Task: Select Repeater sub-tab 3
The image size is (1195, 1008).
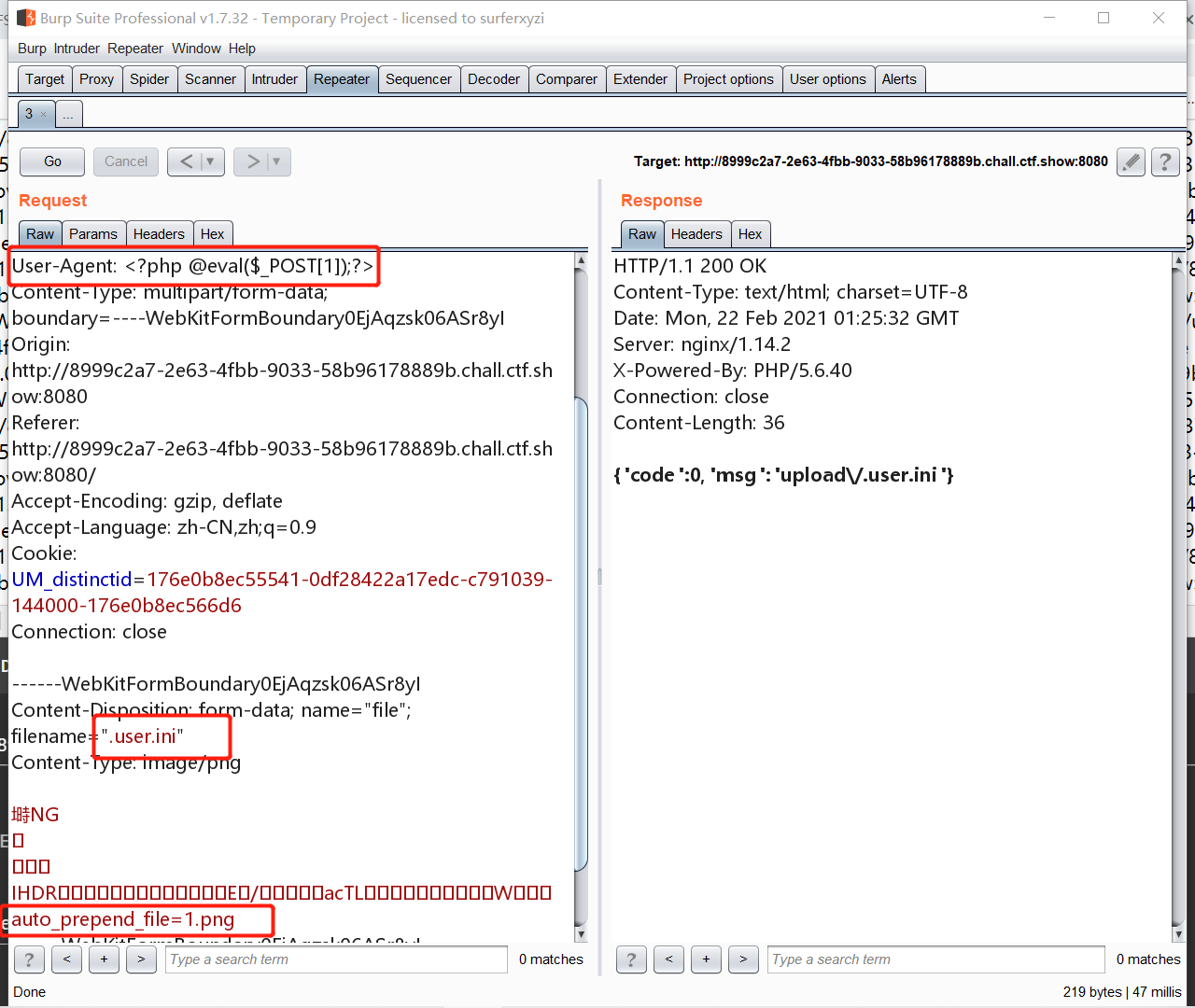Action: (x=29, y=114)
